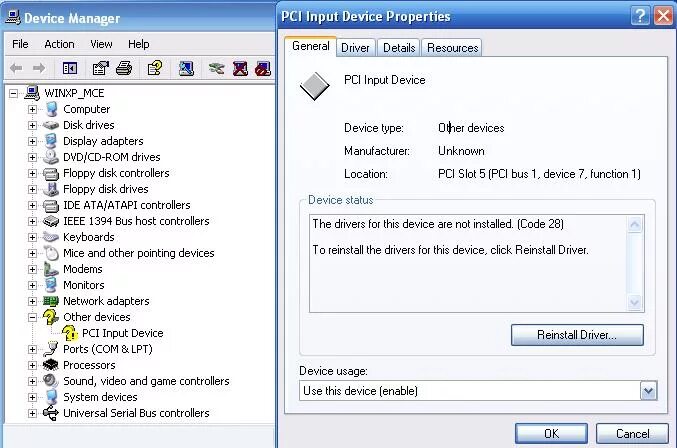The height and width of the screenshot is (448, 677).
Task: Toggle the console tree toolbar icon
Action: click(x=70, y=68)
